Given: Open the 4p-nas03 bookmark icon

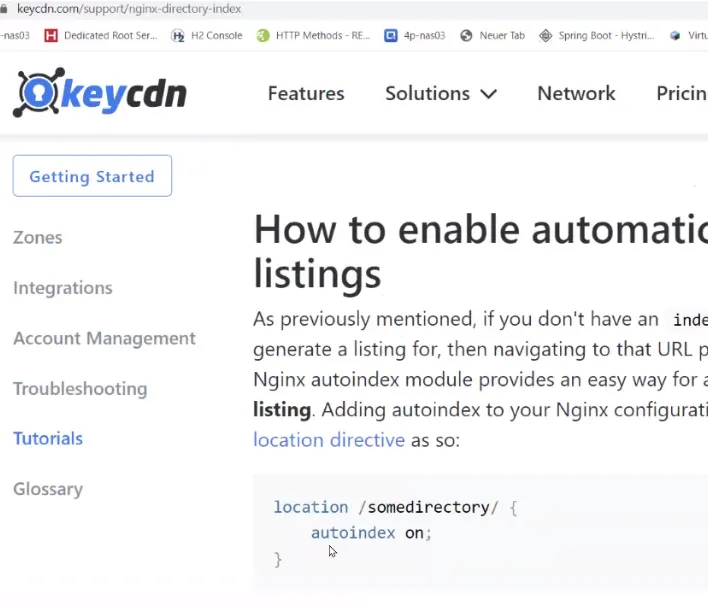Looking at the screenshot, I should pyautogui.click(x=391, y=36).
